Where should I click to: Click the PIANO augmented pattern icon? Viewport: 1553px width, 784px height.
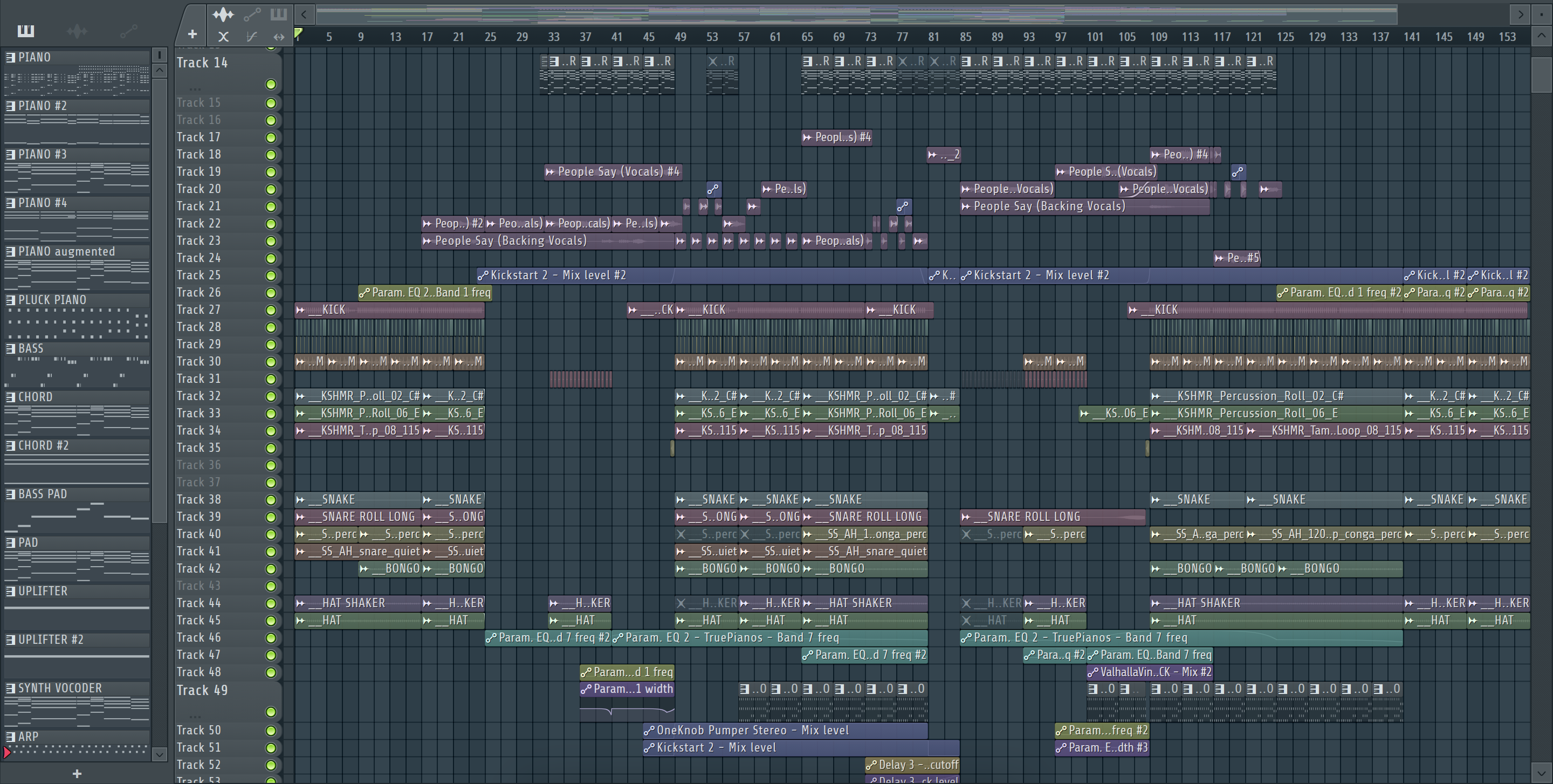[x=10, y=251]
